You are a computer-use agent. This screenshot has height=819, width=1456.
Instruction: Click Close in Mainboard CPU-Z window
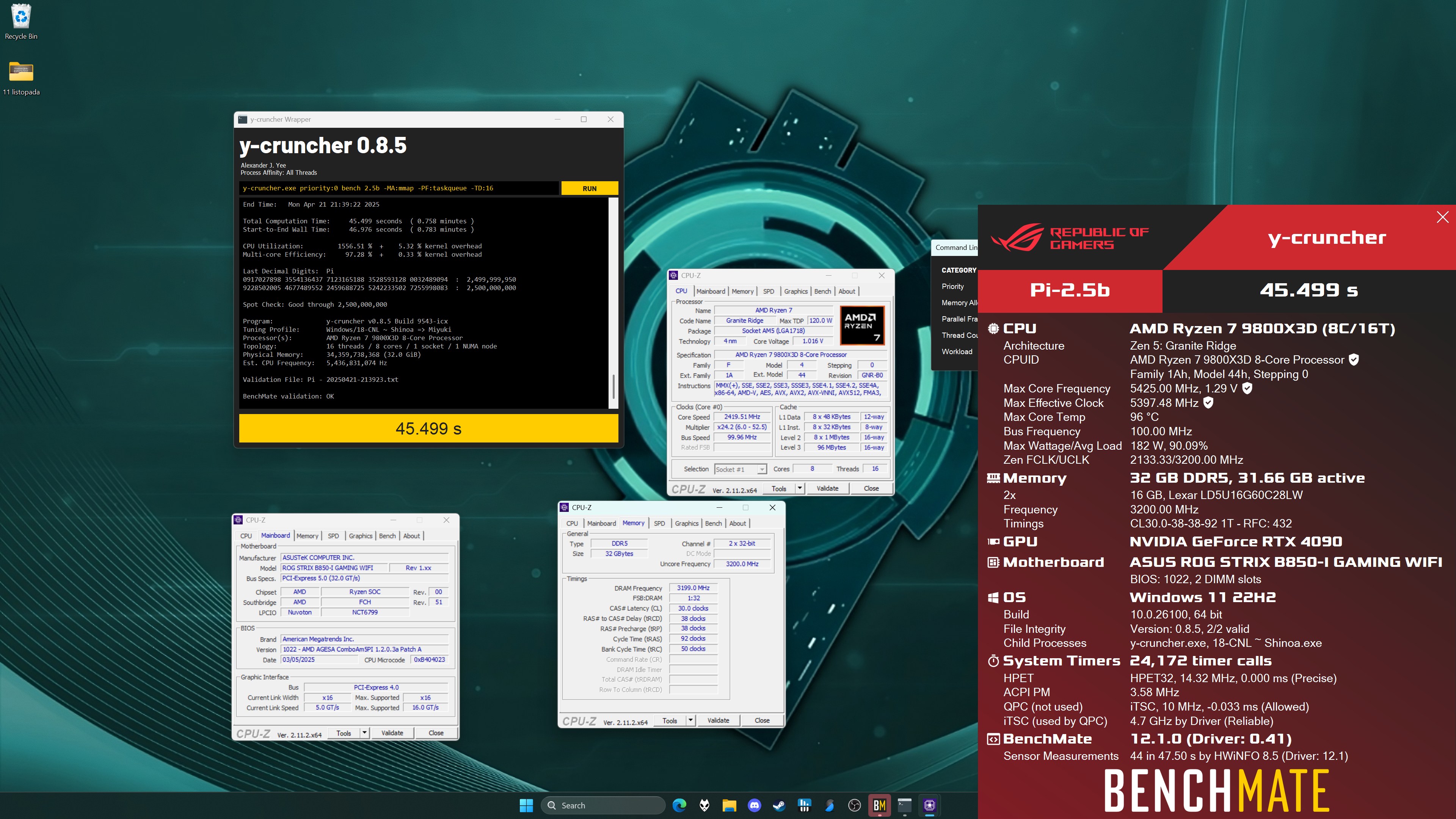(436, 733)
